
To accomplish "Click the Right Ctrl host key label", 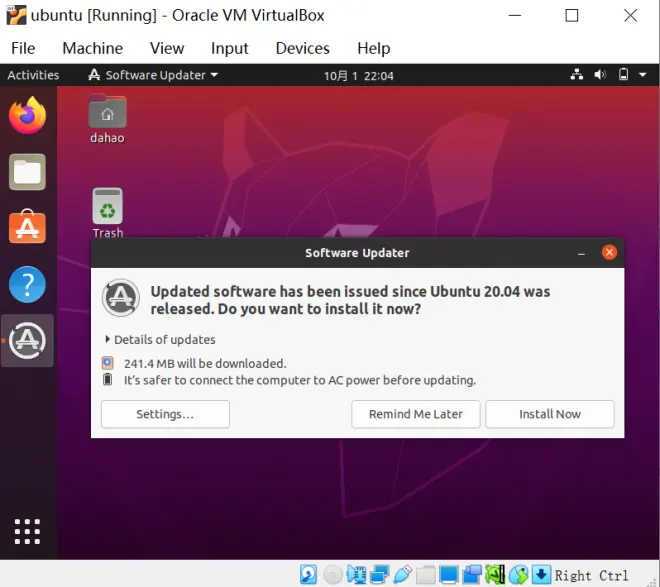I will [591, 575].
